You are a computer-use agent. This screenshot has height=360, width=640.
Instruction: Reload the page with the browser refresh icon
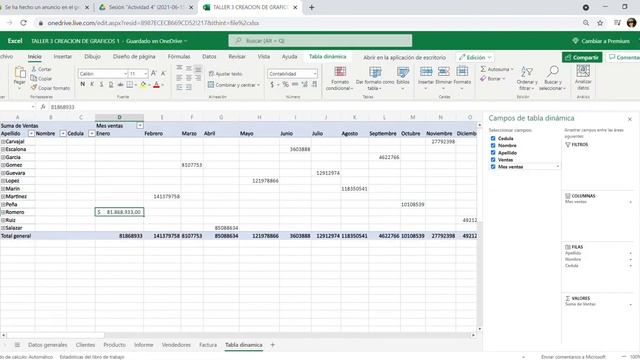point(24,23)
